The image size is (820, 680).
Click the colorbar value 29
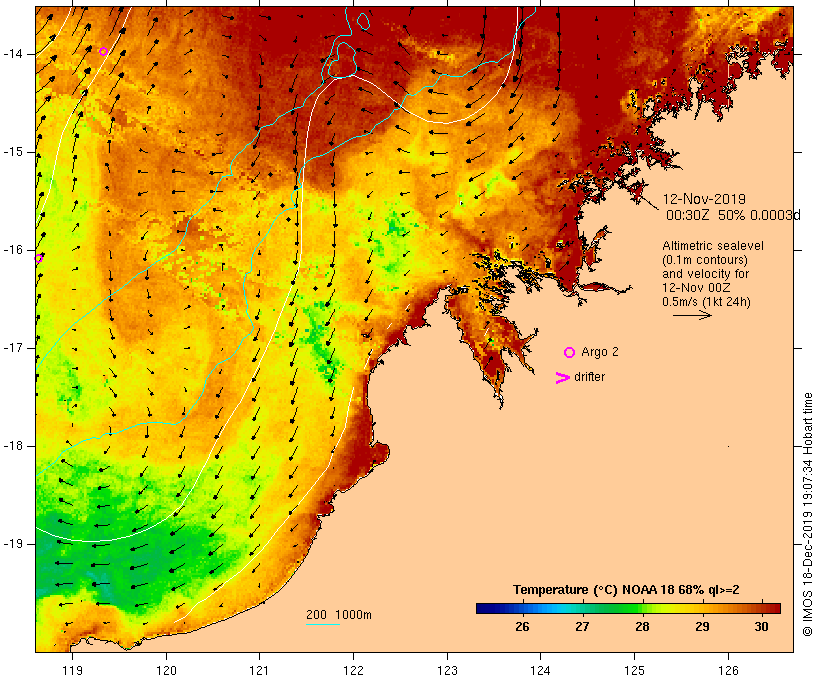click(702, 627)
